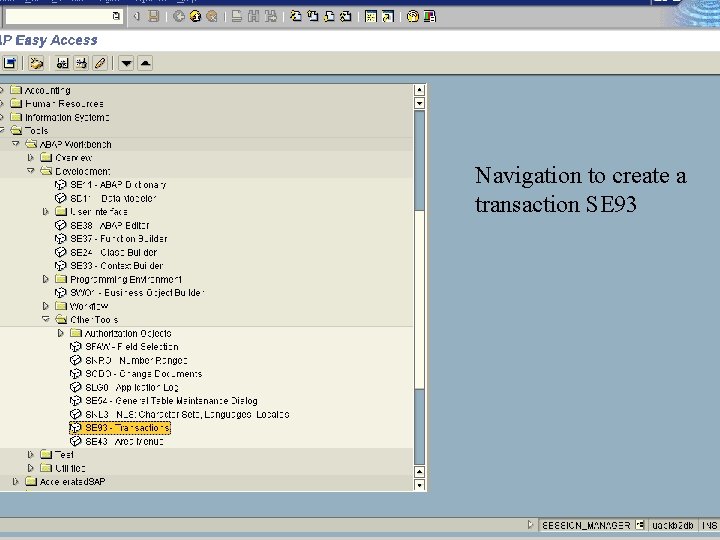Click the Delete Favorites icon
720x540 pixels.
click(x=81, y=63)
